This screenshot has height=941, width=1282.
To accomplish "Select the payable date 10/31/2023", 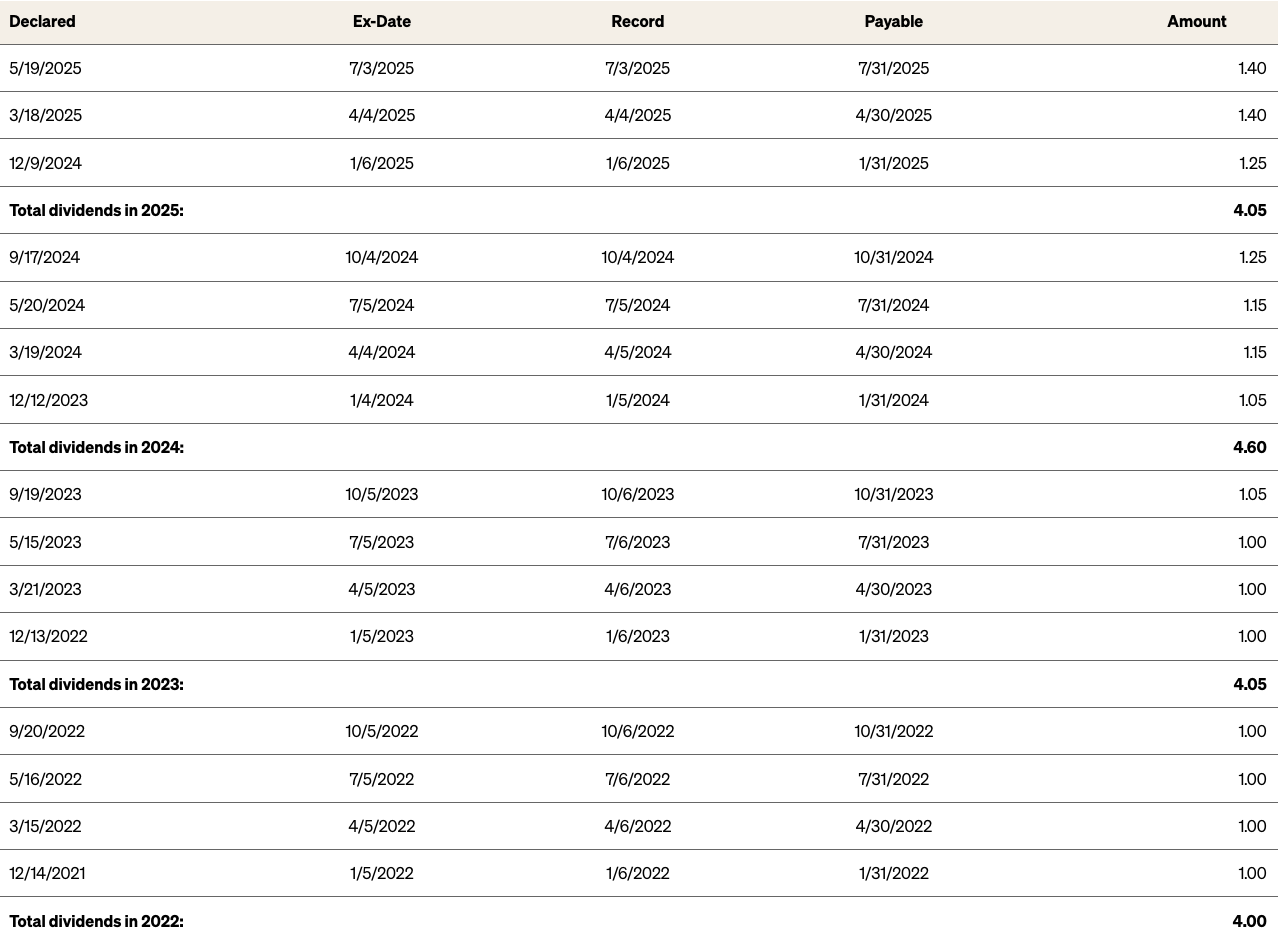I will point(893,494).
